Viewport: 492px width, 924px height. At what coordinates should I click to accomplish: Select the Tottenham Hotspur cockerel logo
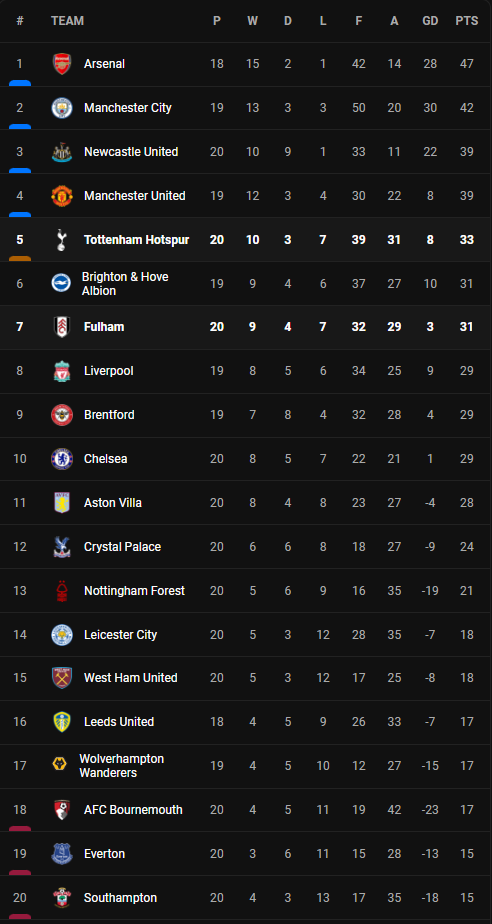coord(62,240)
